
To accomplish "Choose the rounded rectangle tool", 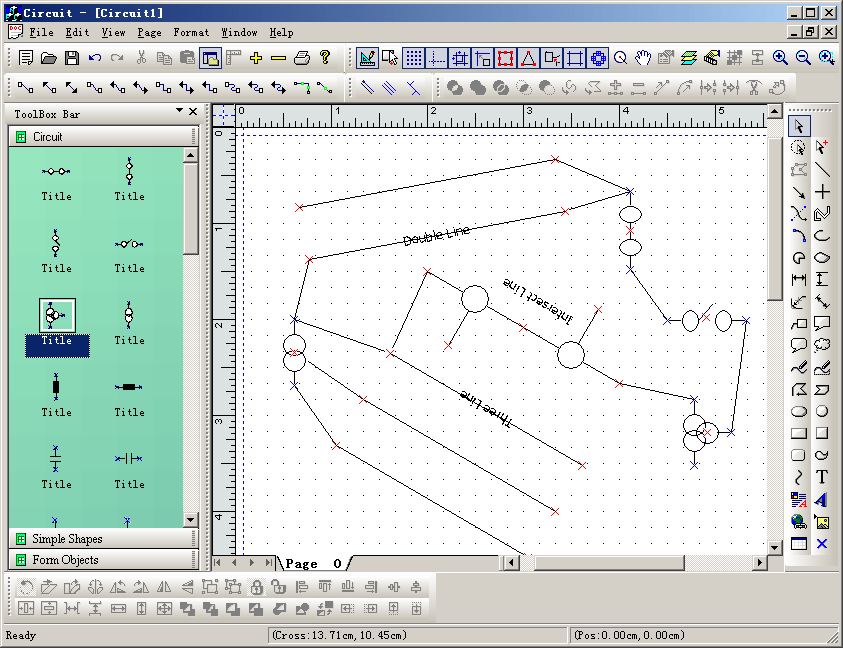I will click(799, 455).
